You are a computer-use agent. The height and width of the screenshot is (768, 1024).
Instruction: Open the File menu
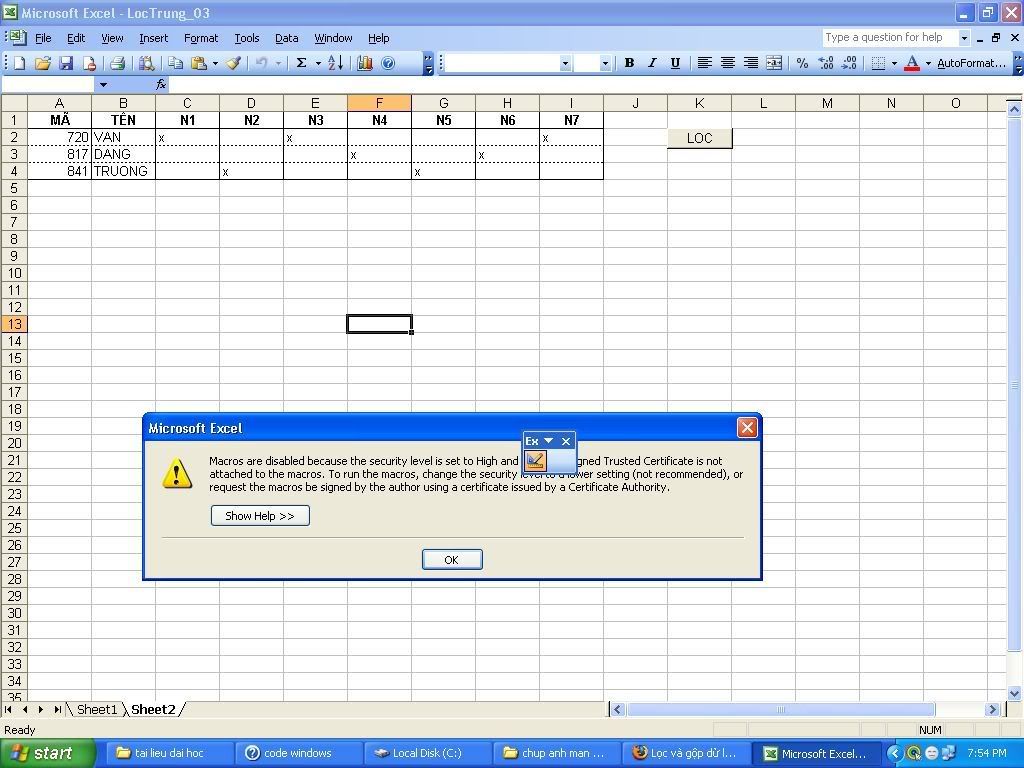(42, 38)
